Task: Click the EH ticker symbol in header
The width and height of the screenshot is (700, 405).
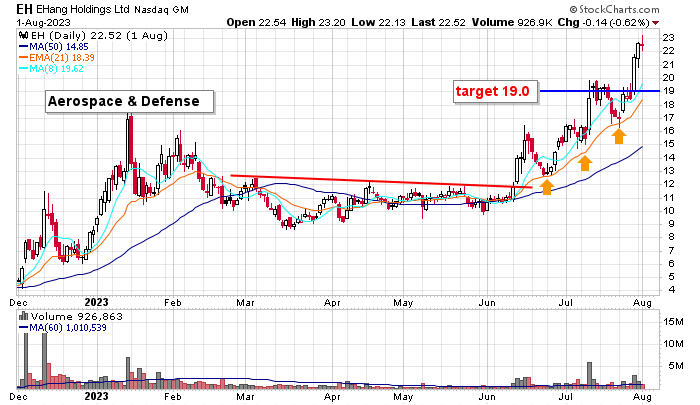Action: (x=24, y=9)
